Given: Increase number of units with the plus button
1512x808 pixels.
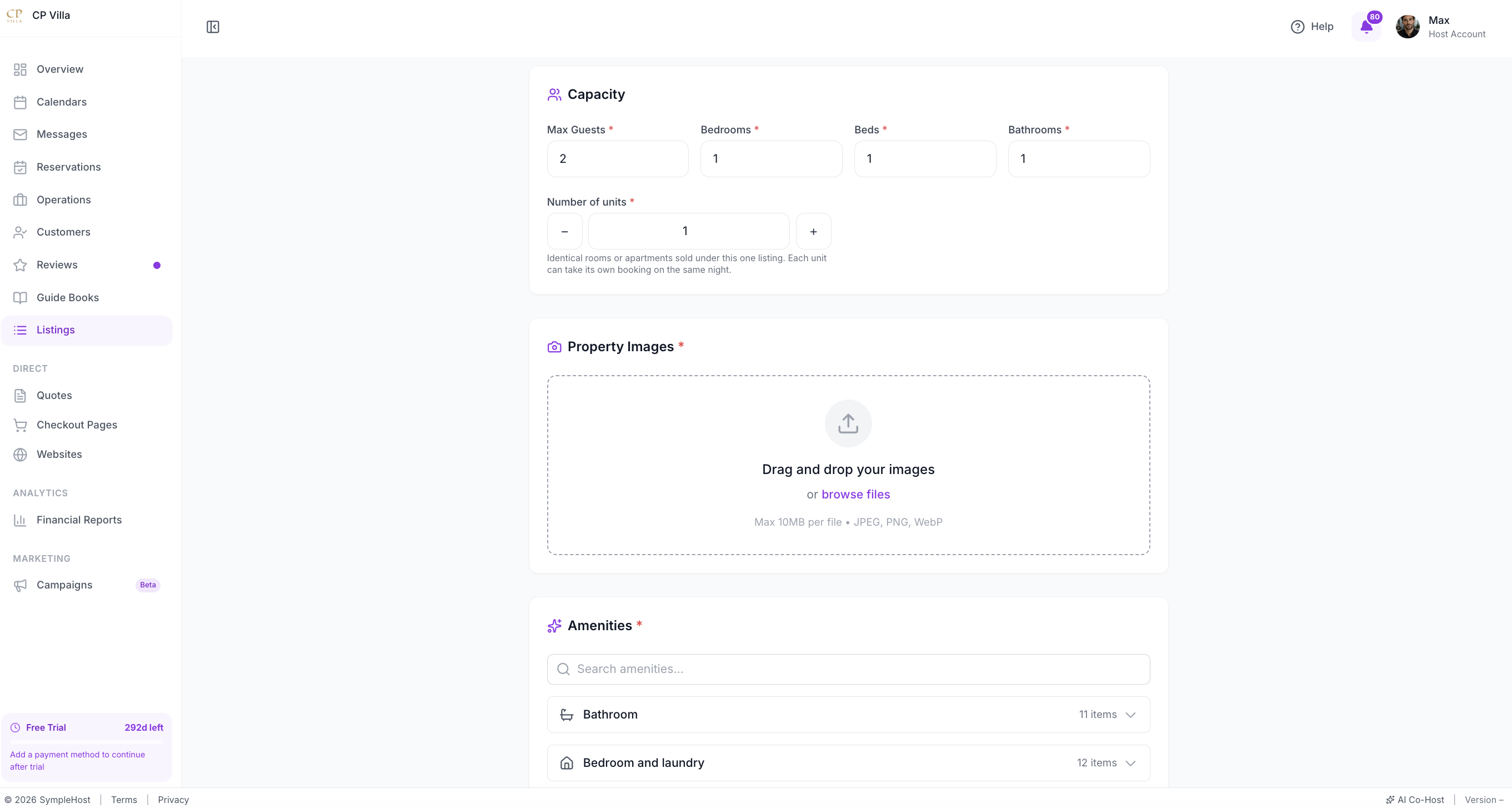Looking at the screenshot, I should (814, 231).
